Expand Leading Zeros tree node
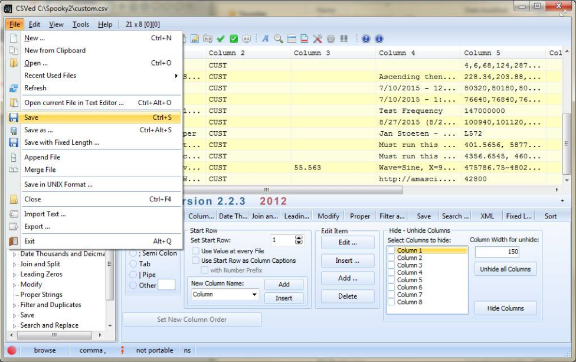Screen dimensions: 576x362 (15, 275)
